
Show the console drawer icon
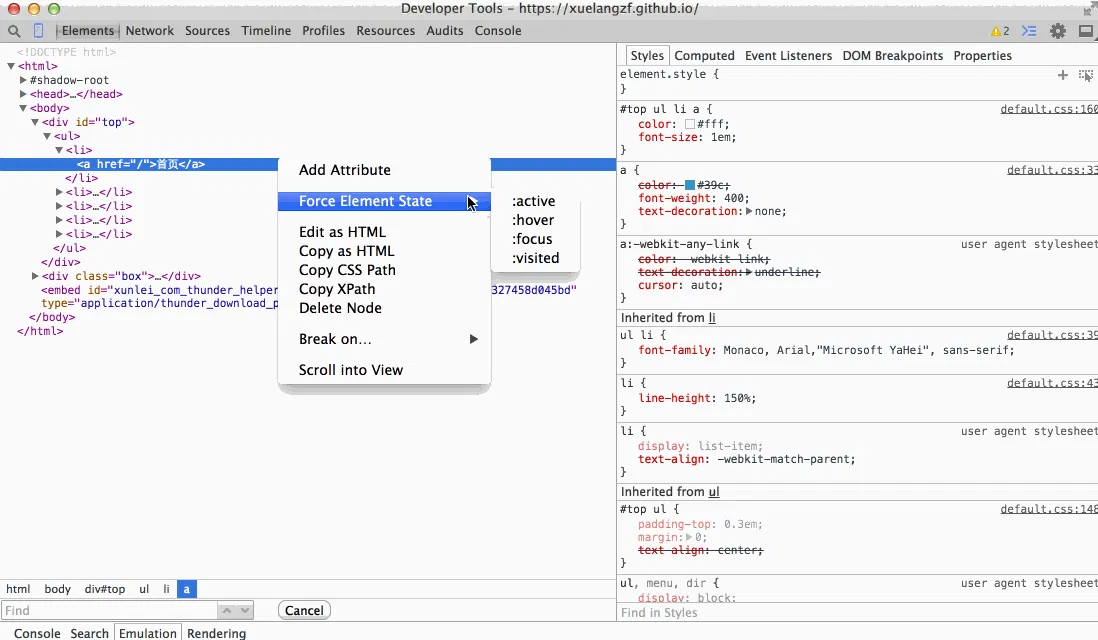(1031, 31)
